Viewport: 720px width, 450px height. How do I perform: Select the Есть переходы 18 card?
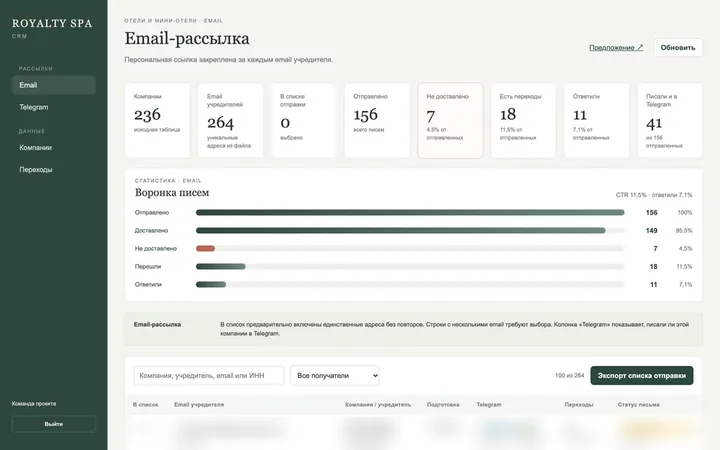[x=523, y=120]
